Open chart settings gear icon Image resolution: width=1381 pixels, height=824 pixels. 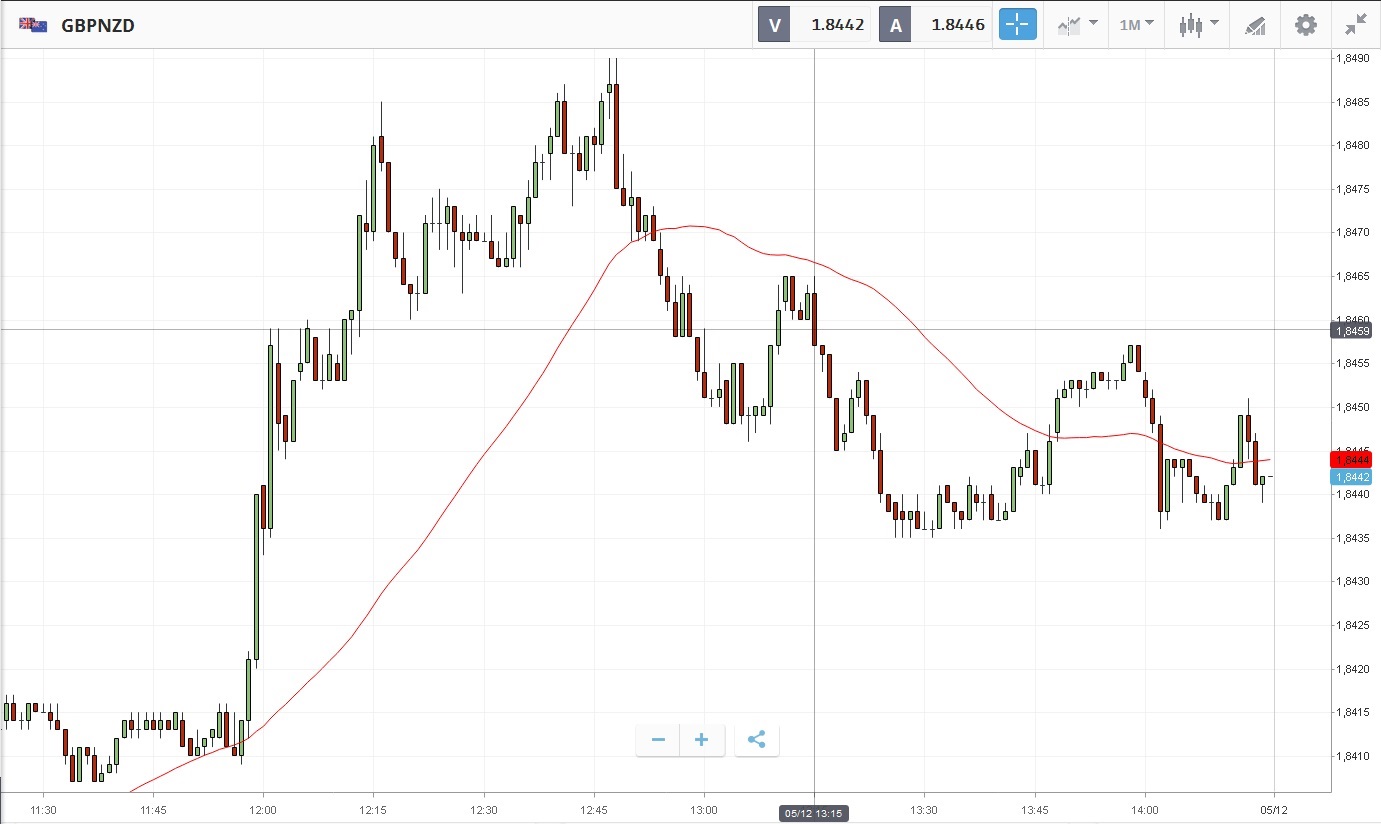point(1306,25)
